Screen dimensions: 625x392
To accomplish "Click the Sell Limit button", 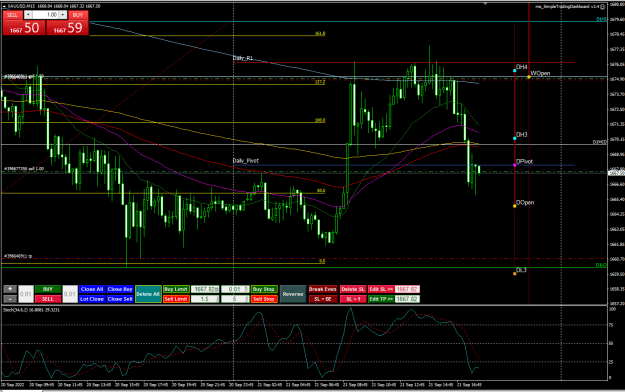I will [176, 299].
